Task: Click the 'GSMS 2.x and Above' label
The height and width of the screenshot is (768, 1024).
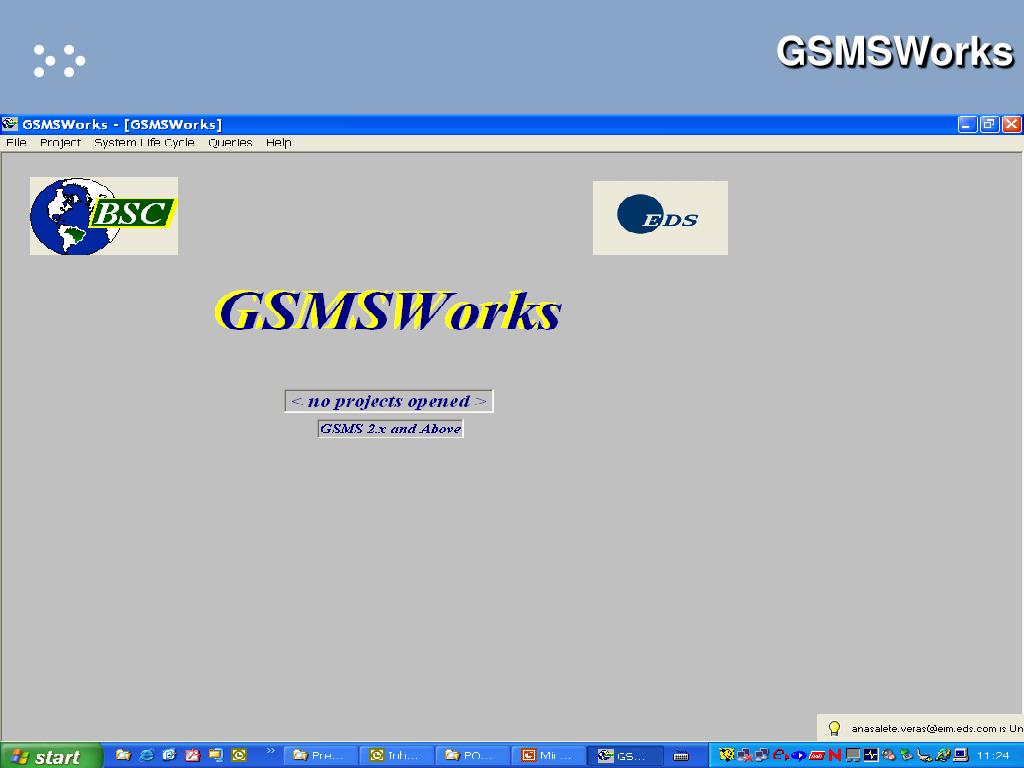Action: 391,429
